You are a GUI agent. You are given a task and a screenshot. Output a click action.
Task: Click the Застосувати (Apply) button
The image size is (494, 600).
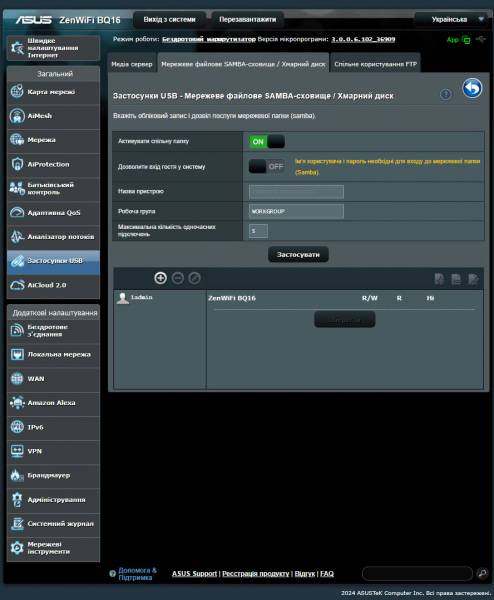[x=298, y=254]
